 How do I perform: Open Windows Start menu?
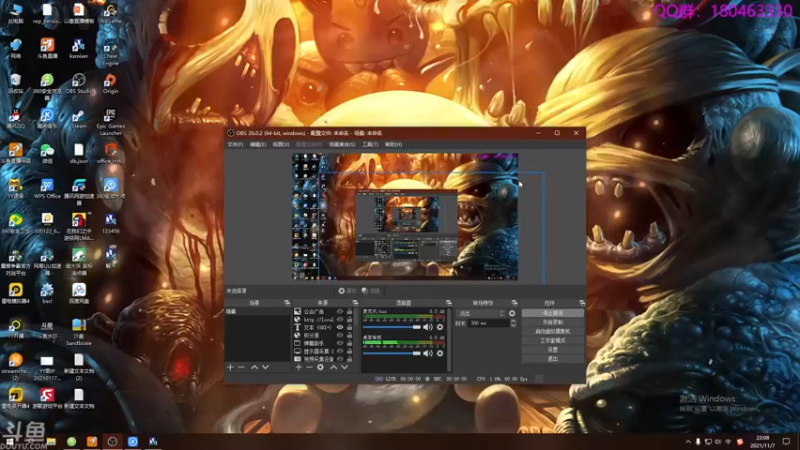coord(10,442)
